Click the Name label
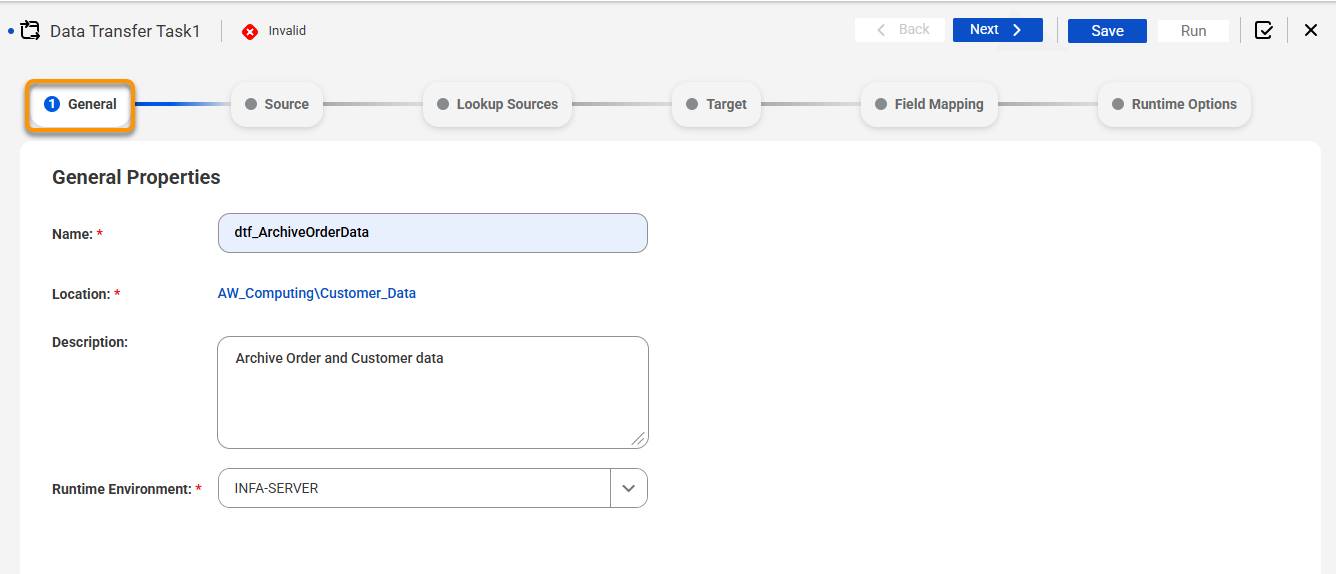The width and height of the screenshot is (1336, 574). click(72, 234)
